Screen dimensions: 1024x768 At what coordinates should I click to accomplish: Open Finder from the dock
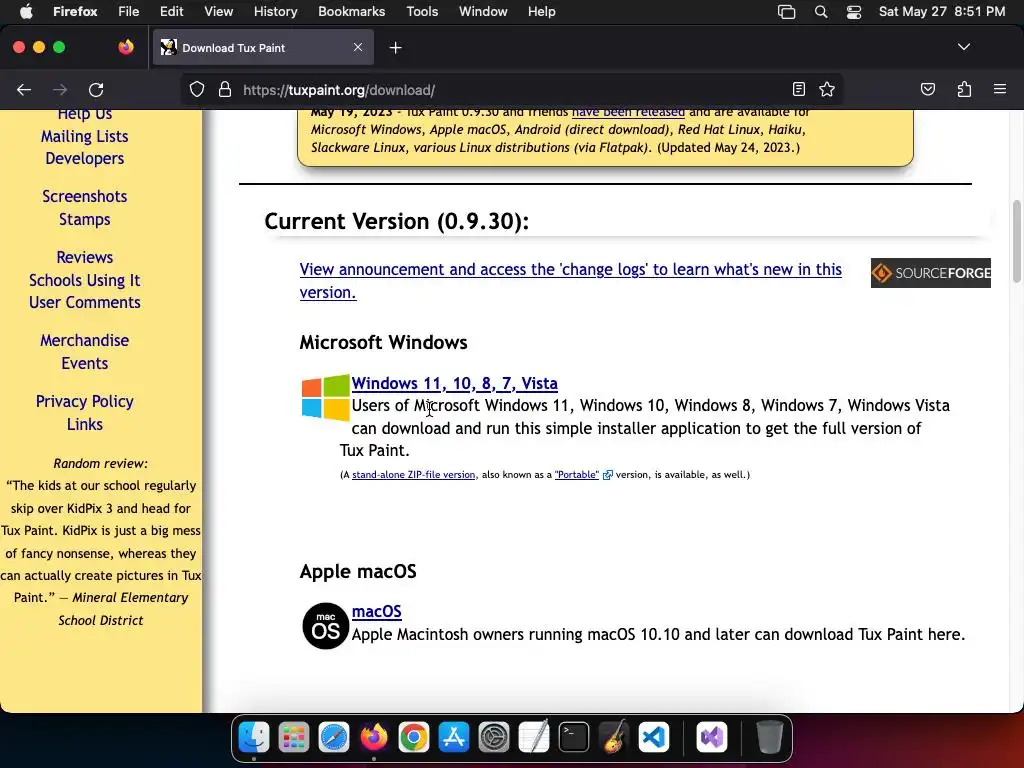point(253,737)
